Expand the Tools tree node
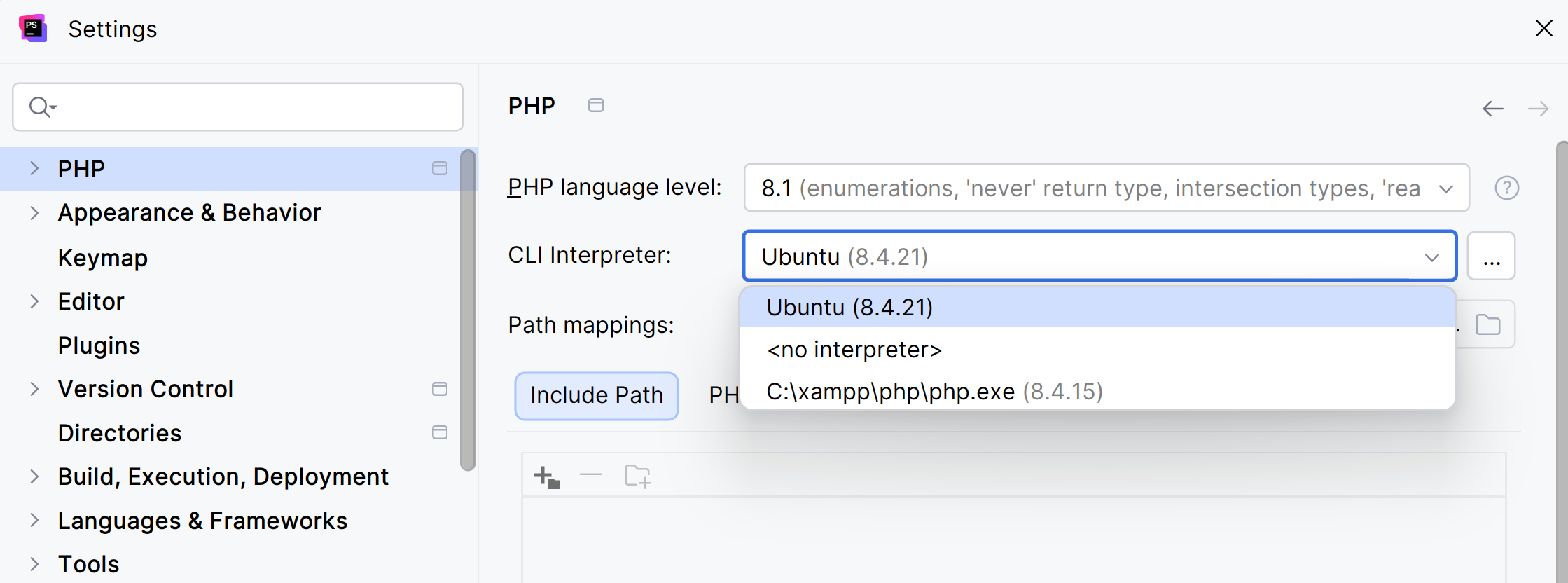Viewport: 1568px width, 583px height. click(x=34, y=564)
